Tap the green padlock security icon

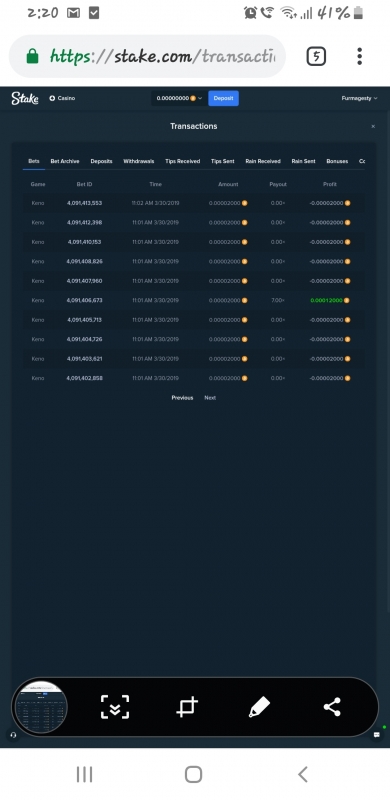click(32, 56)
